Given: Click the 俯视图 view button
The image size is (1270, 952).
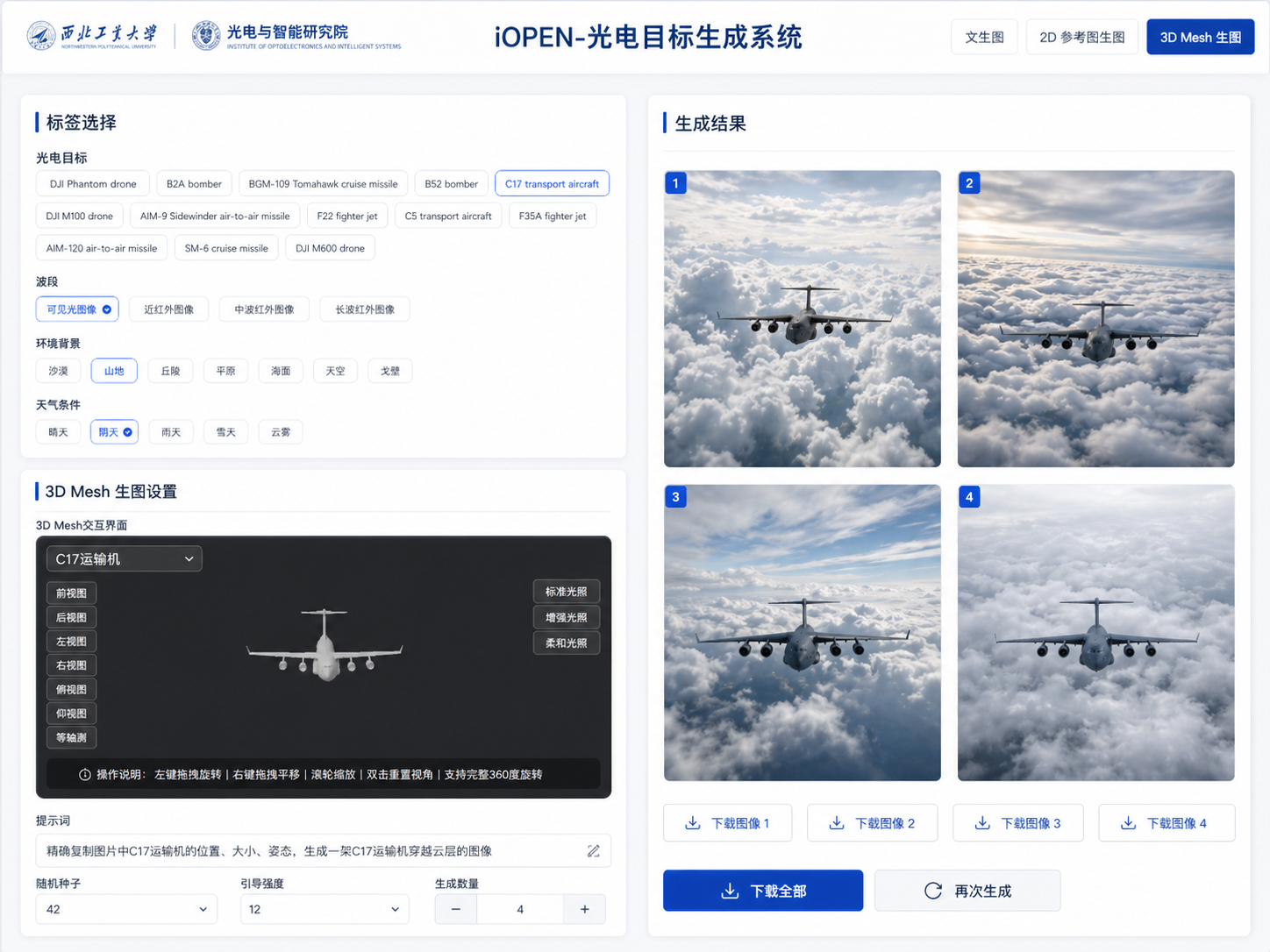Looking at the screenshot, I should pyautogui.click(x=71, y=689).
